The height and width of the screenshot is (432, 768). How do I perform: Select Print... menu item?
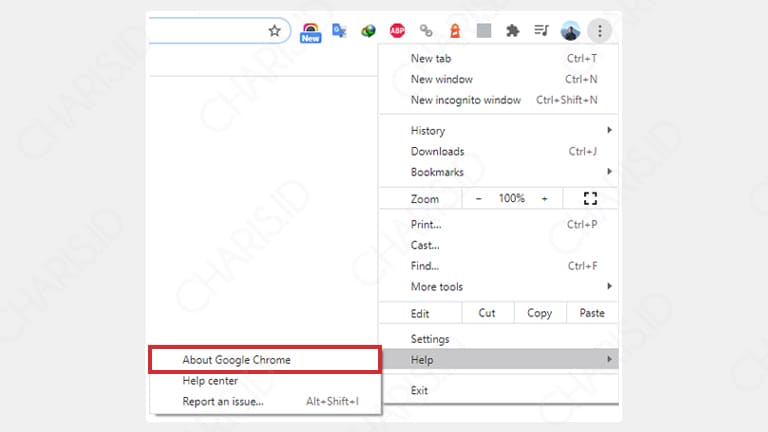coord(499,224)
